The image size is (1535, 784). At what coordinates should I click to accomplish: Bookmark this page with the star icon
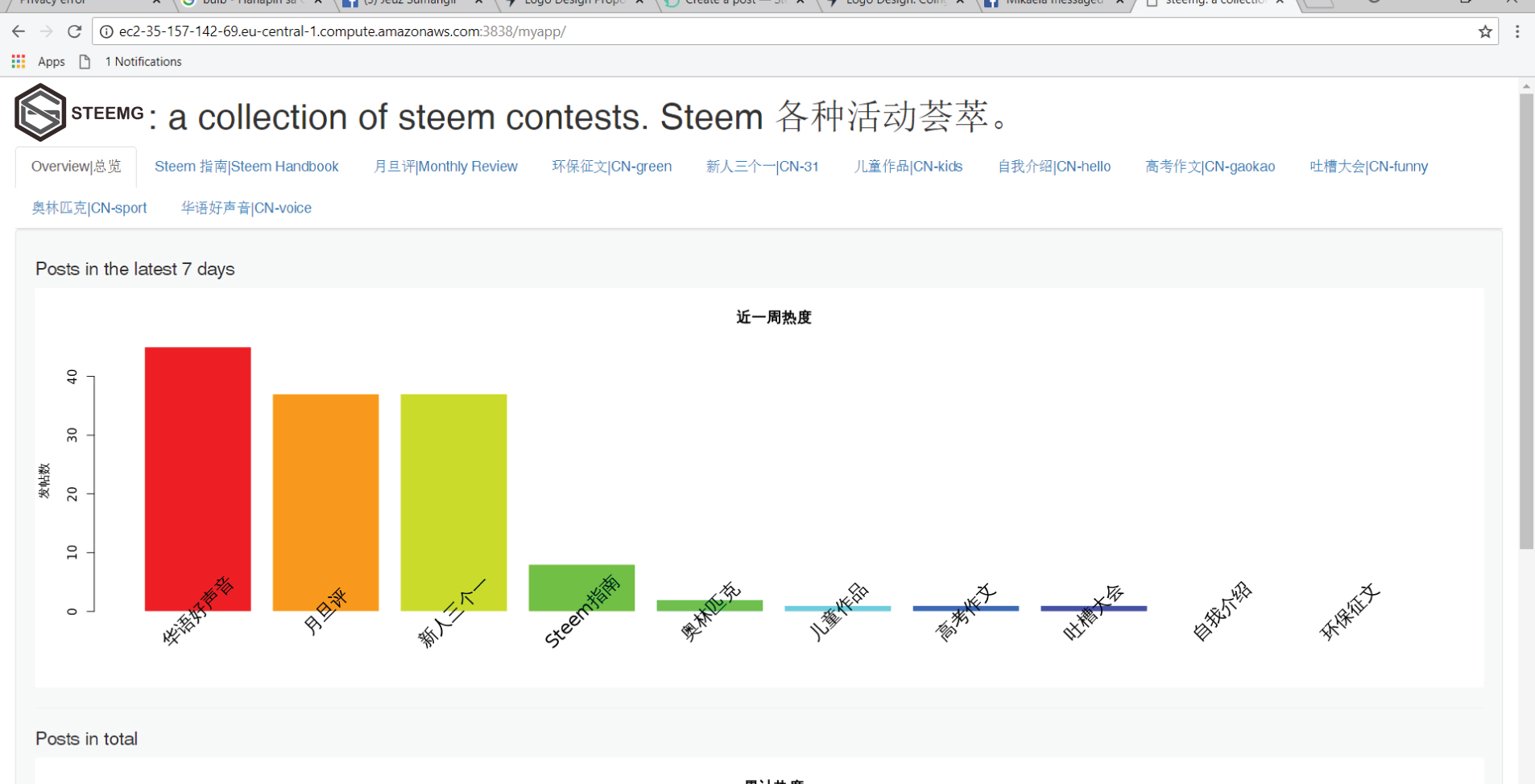[x=1485, y=31]
